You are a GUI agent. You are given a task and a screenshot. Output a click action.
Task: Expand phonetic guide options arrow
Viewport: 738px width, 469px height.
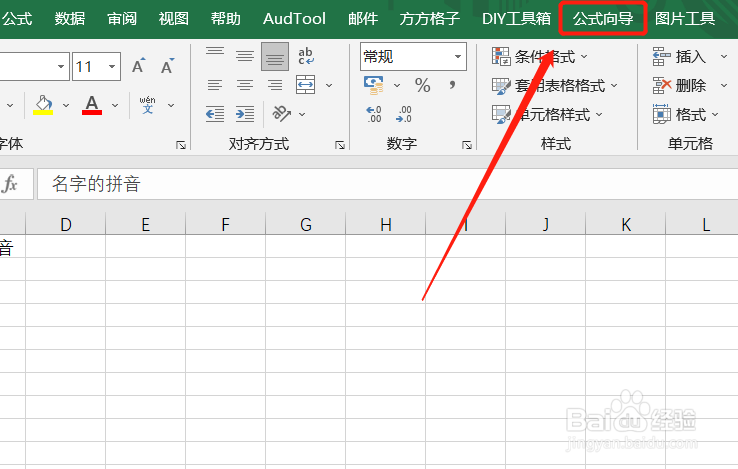(x=171, y=105)
